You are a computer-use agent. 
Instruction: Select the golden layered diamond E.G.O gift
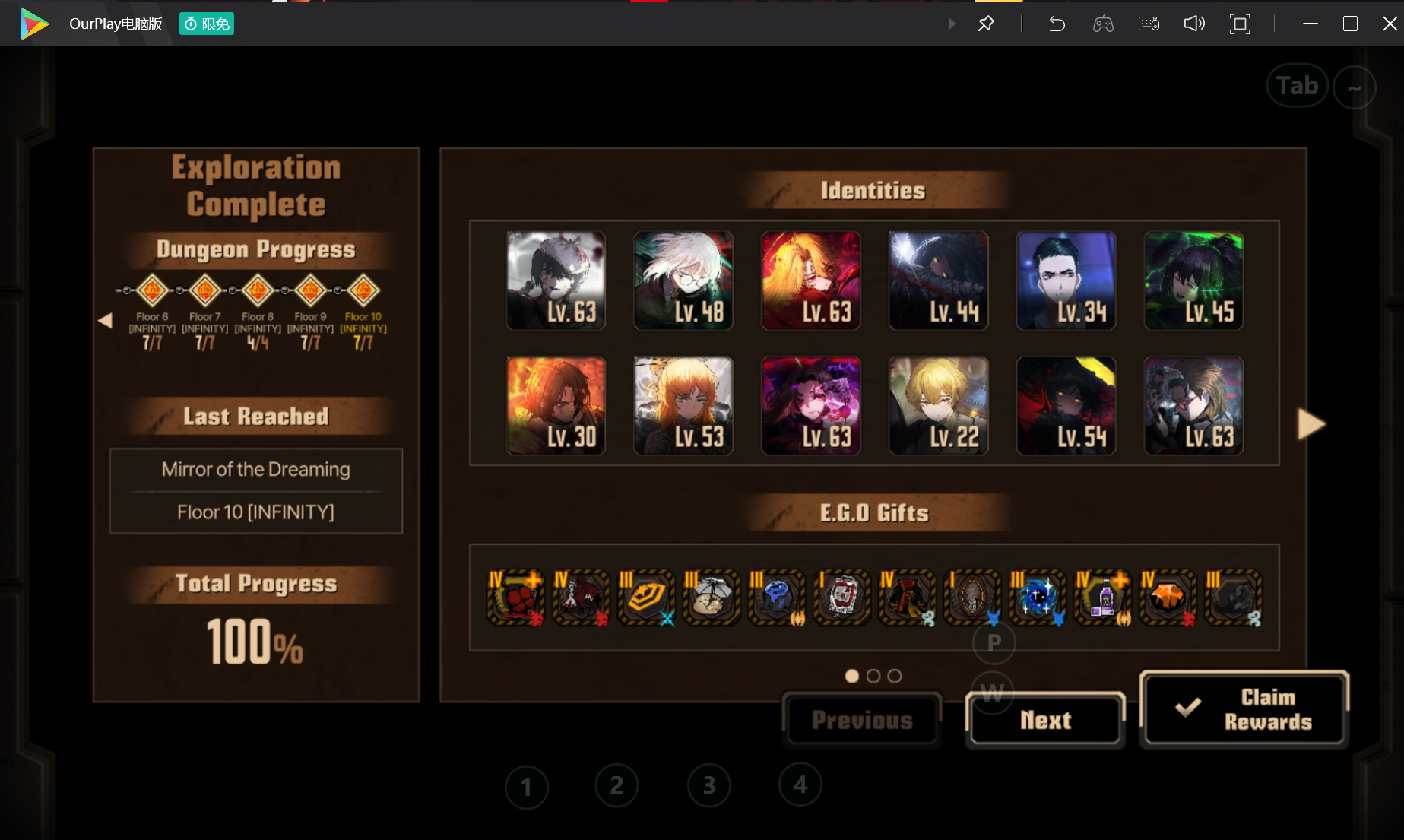pyautogui.click(x=646, y=598)
